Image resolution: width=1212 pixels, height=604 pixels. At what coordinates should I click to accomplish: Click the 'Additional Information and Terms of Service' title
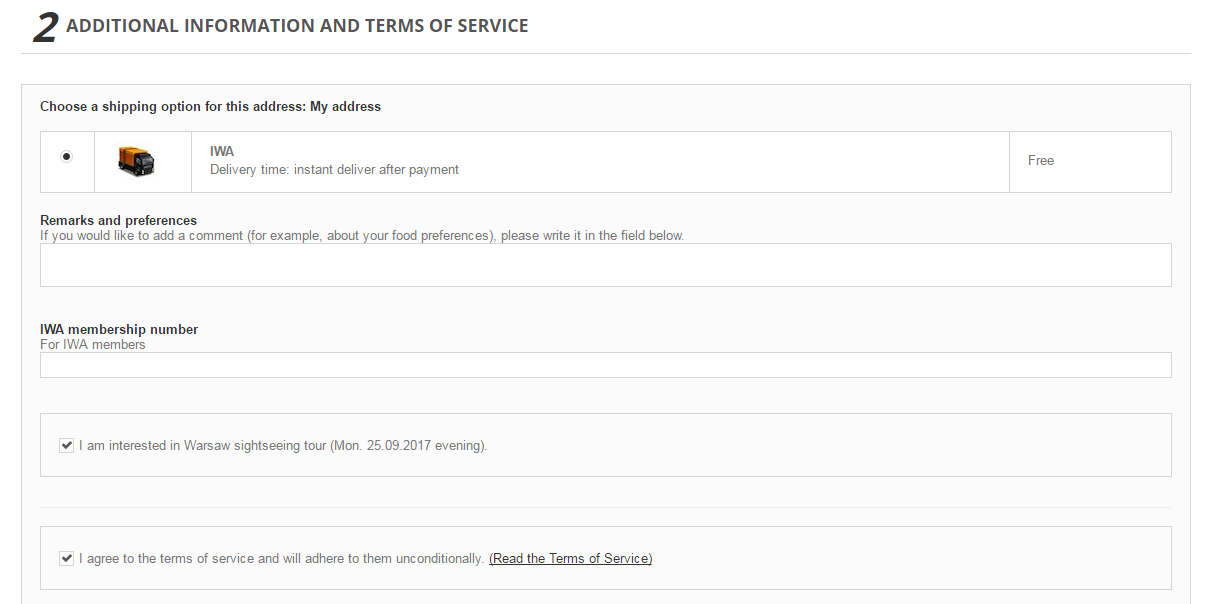tap(297, 27)
